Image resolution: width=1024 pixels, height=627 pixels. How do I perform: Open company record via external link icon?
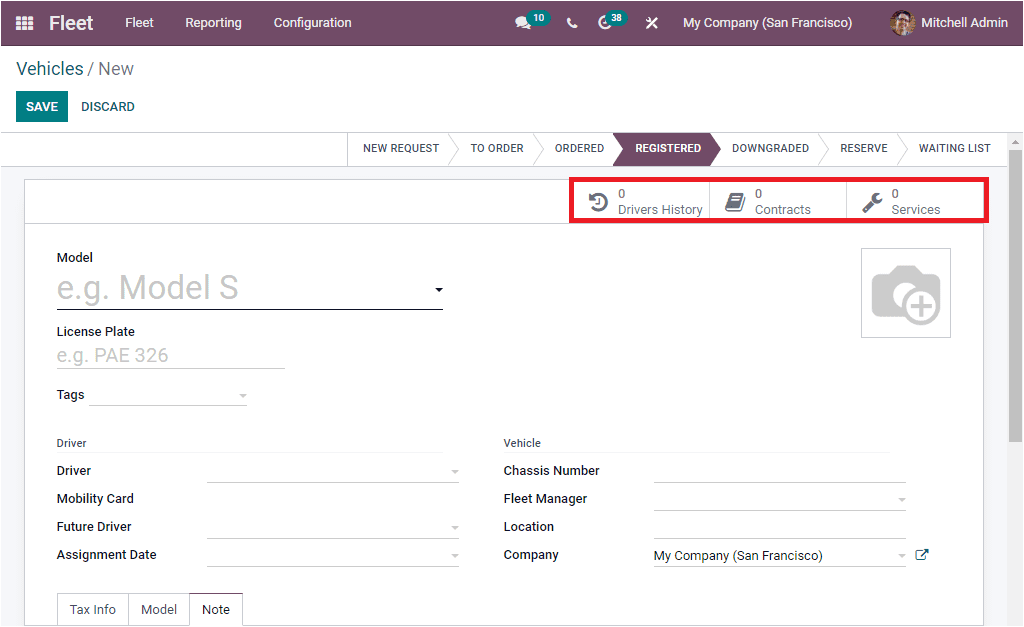click(x=921, y=553)
